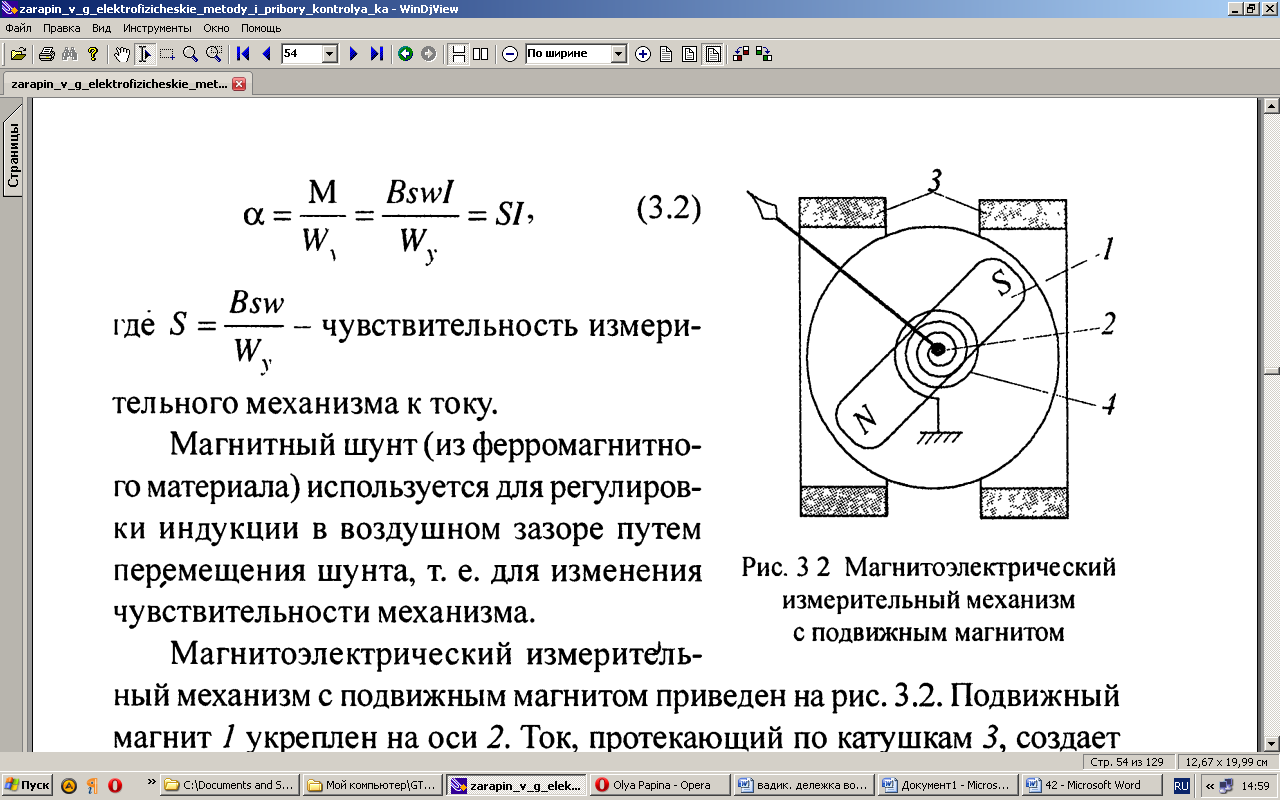Open the Файл menu
This screenshot has width=1280, height=800.
coord(18,28)
